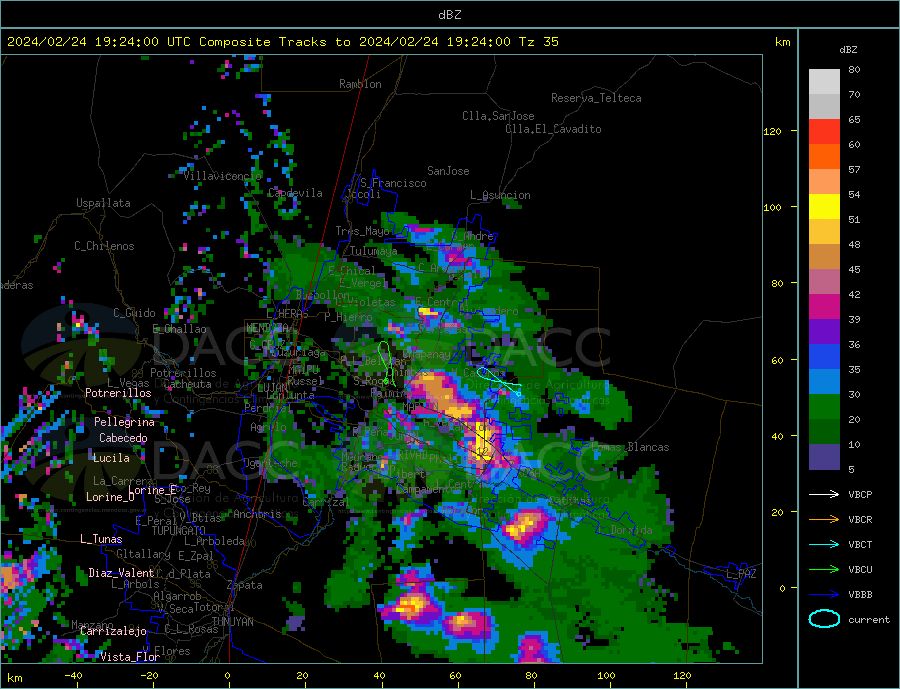Click the Anchoris place label
Viewport: 900px width, 689px height.
point(257,514)
